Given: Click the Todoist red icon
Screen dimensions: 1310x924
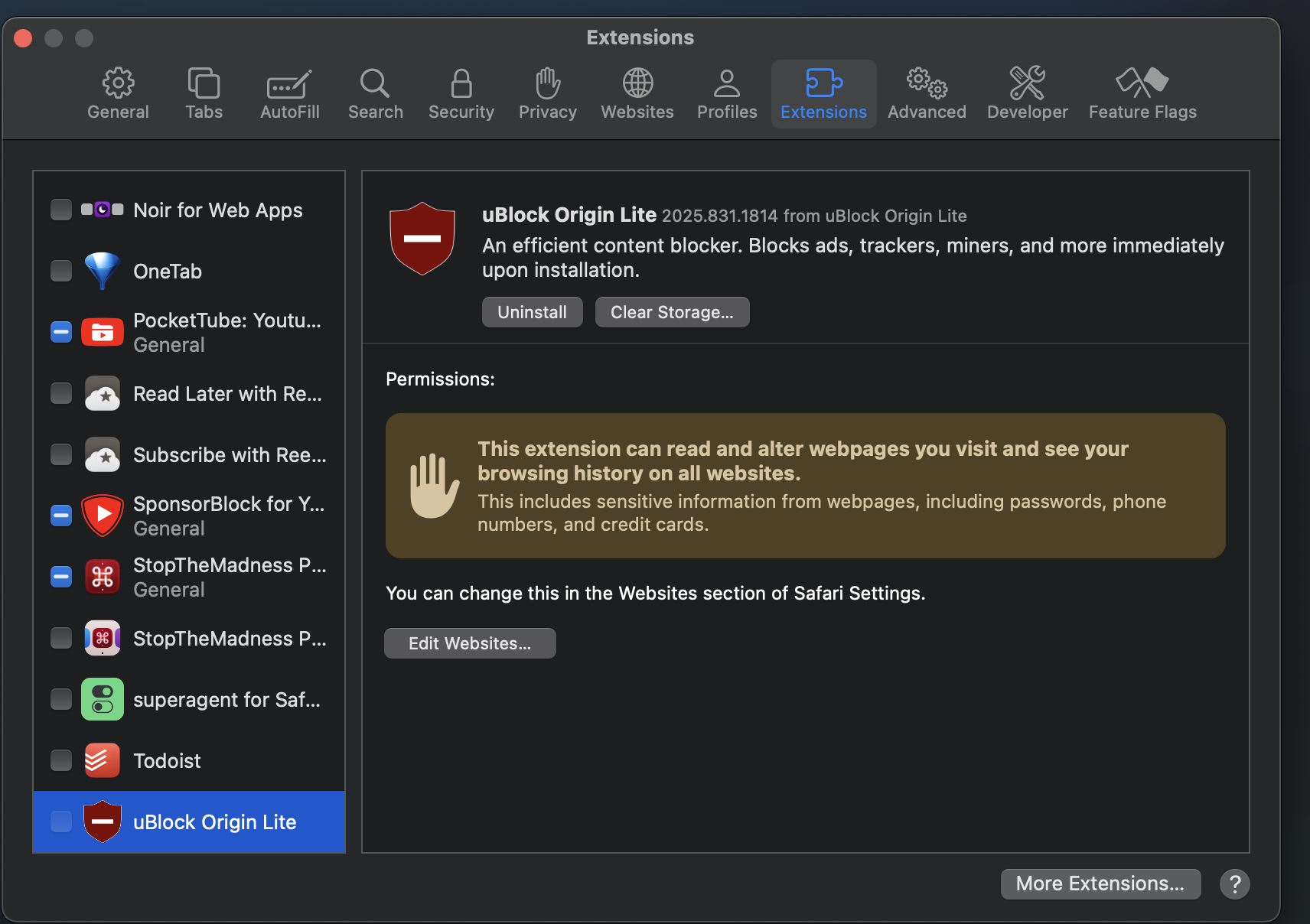Looking at the screenshot, I should point(103,760).
